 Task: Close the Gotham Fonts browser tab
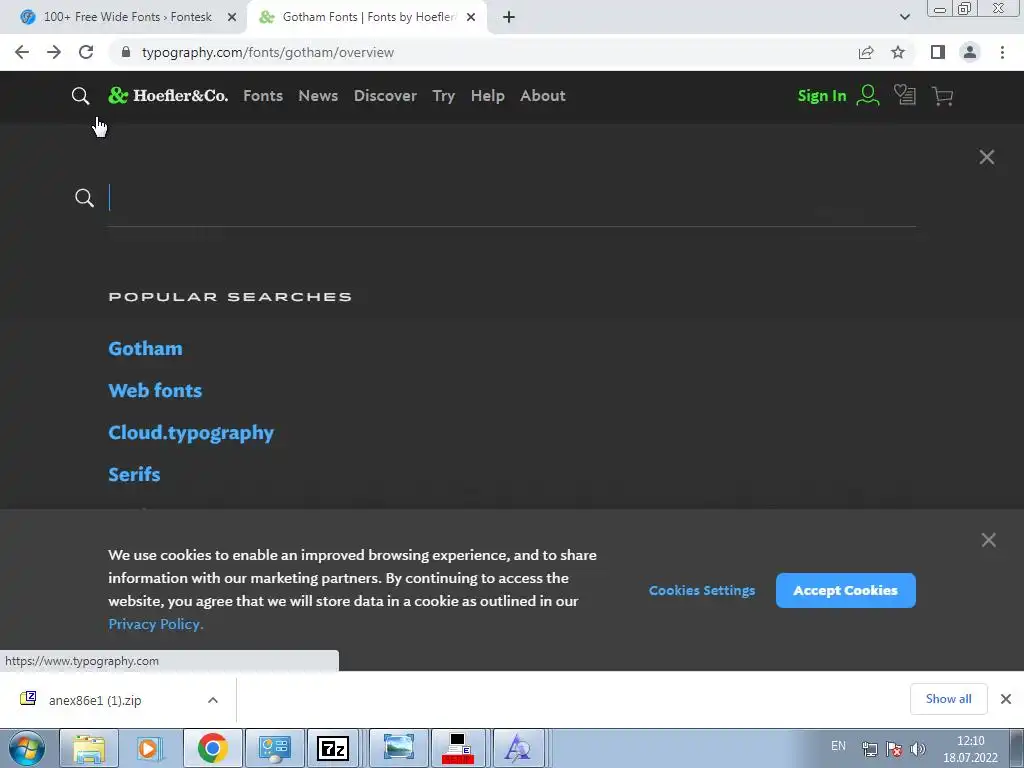[471, 17]
